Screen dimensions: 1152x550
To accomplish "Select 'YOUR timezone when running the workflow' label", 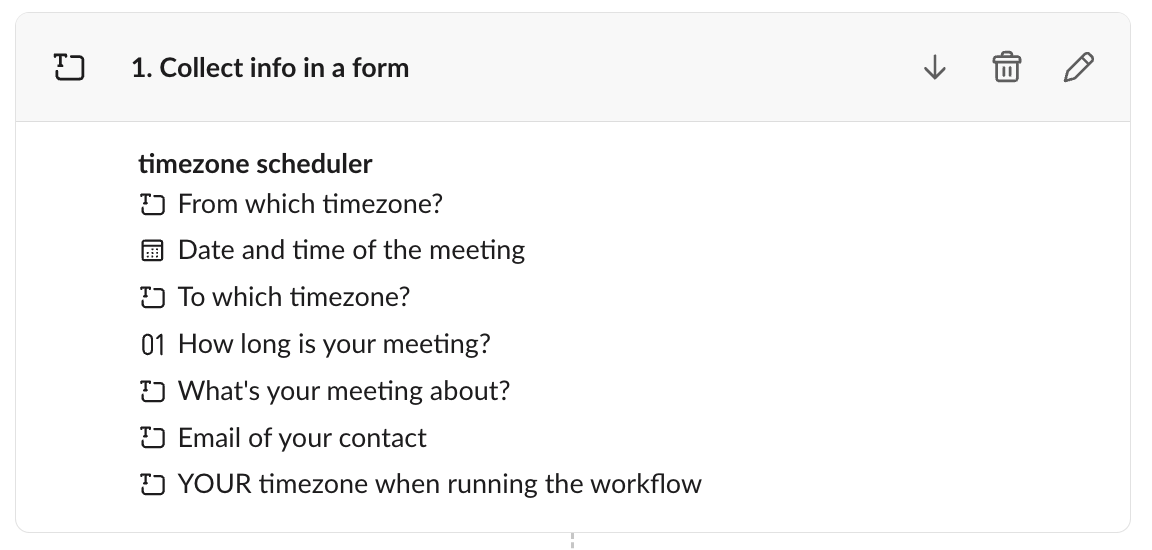I will pyautogui.click(x=440, y=485).
